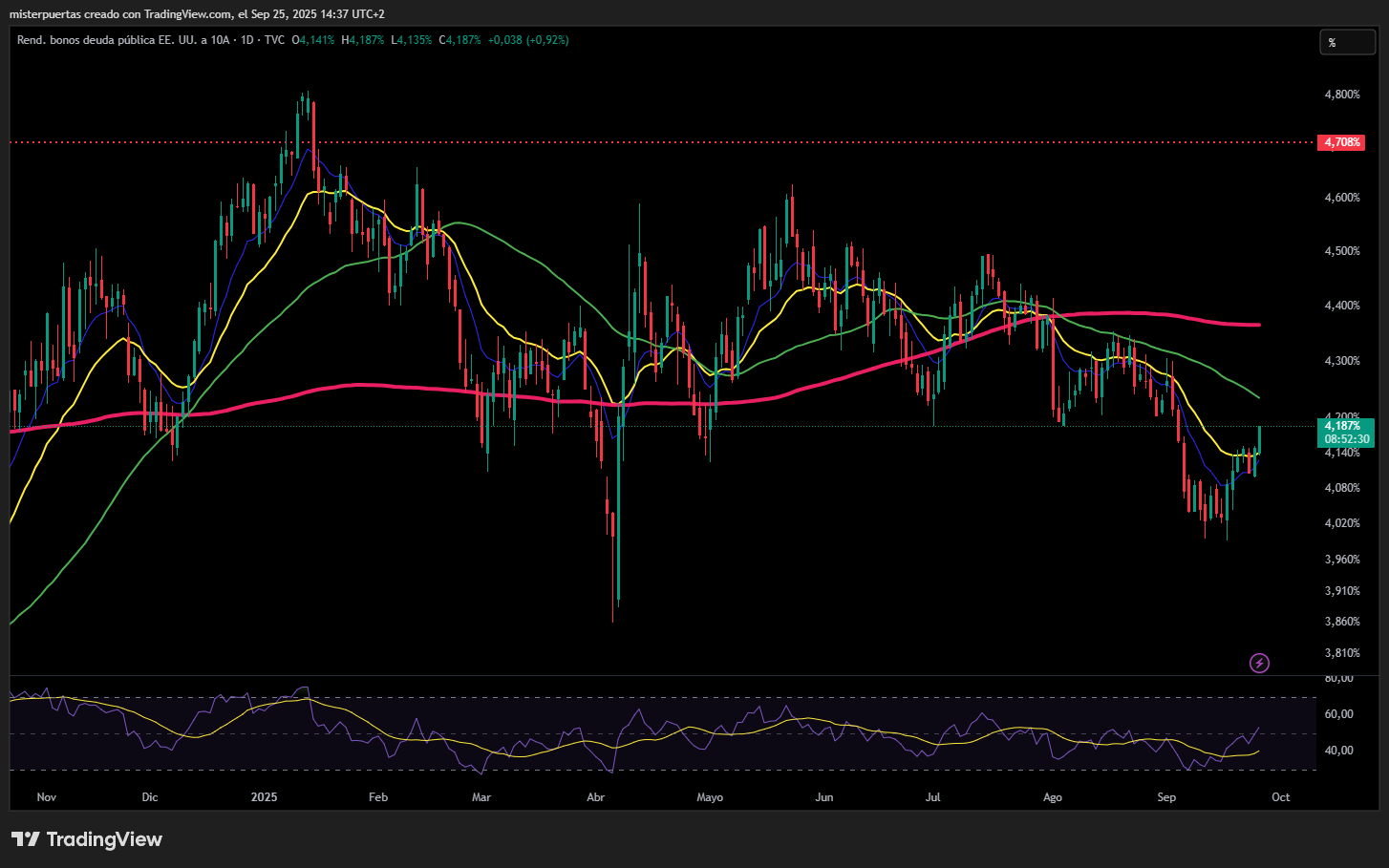Image resolution: width=1389 pixels, height=868 pixels.
Task: Click the Mar label on time axis
Action: 481,797
